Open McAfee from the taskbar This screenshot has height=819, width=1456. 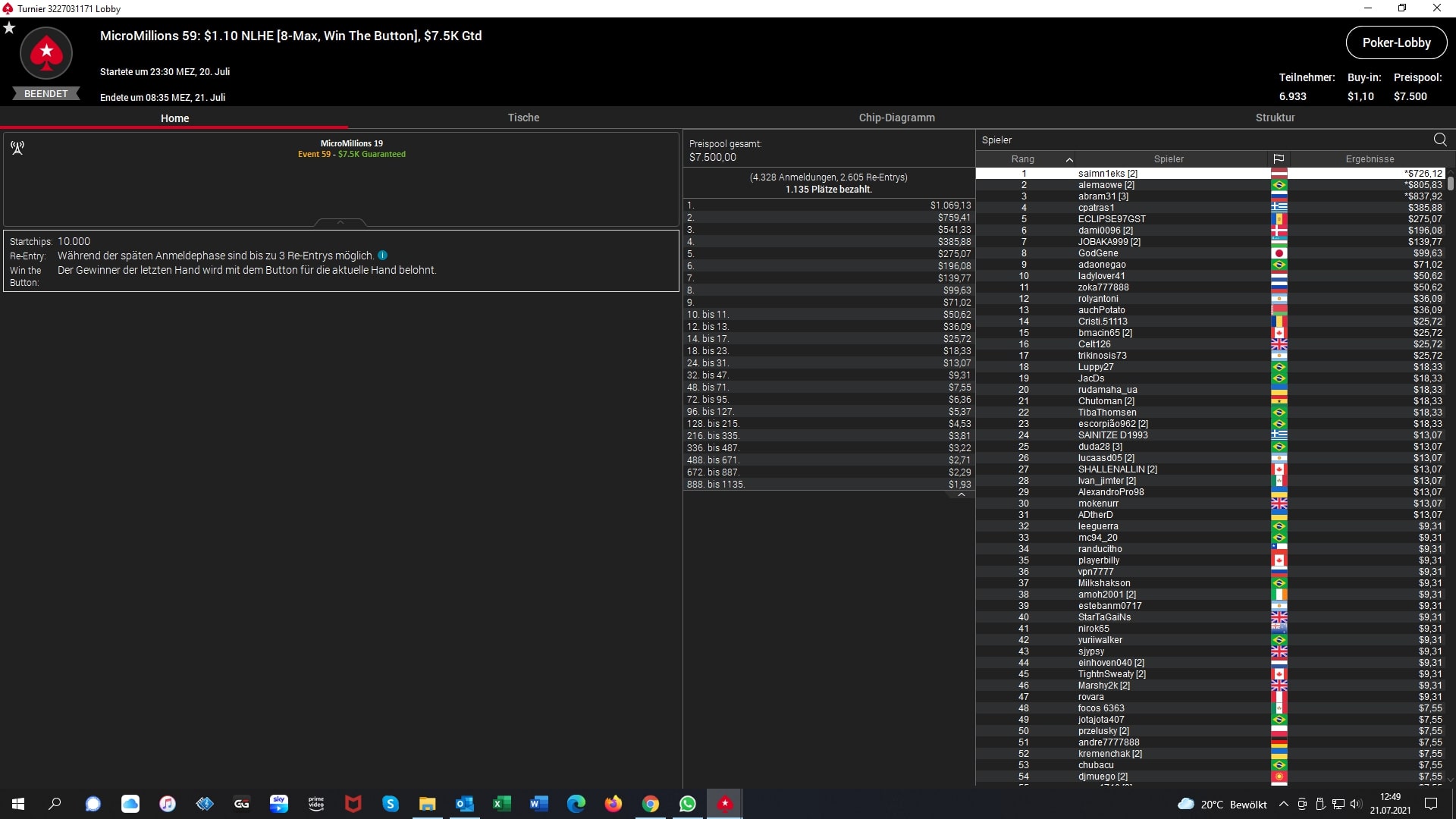[x=353, y=804]
